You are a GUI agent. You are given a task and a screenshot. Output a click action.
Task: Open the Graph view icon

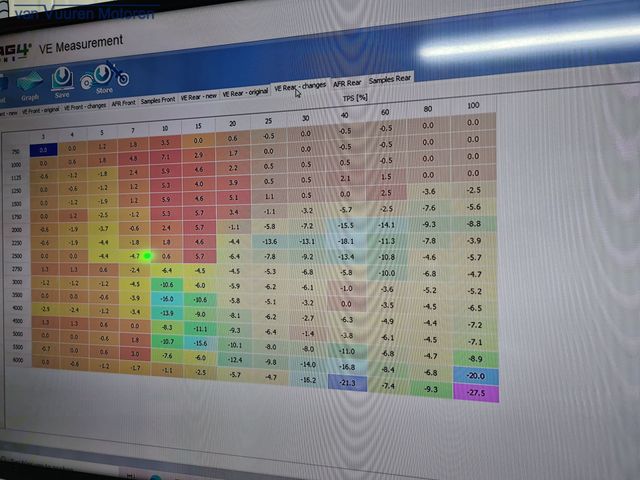[x=29, y=87]
